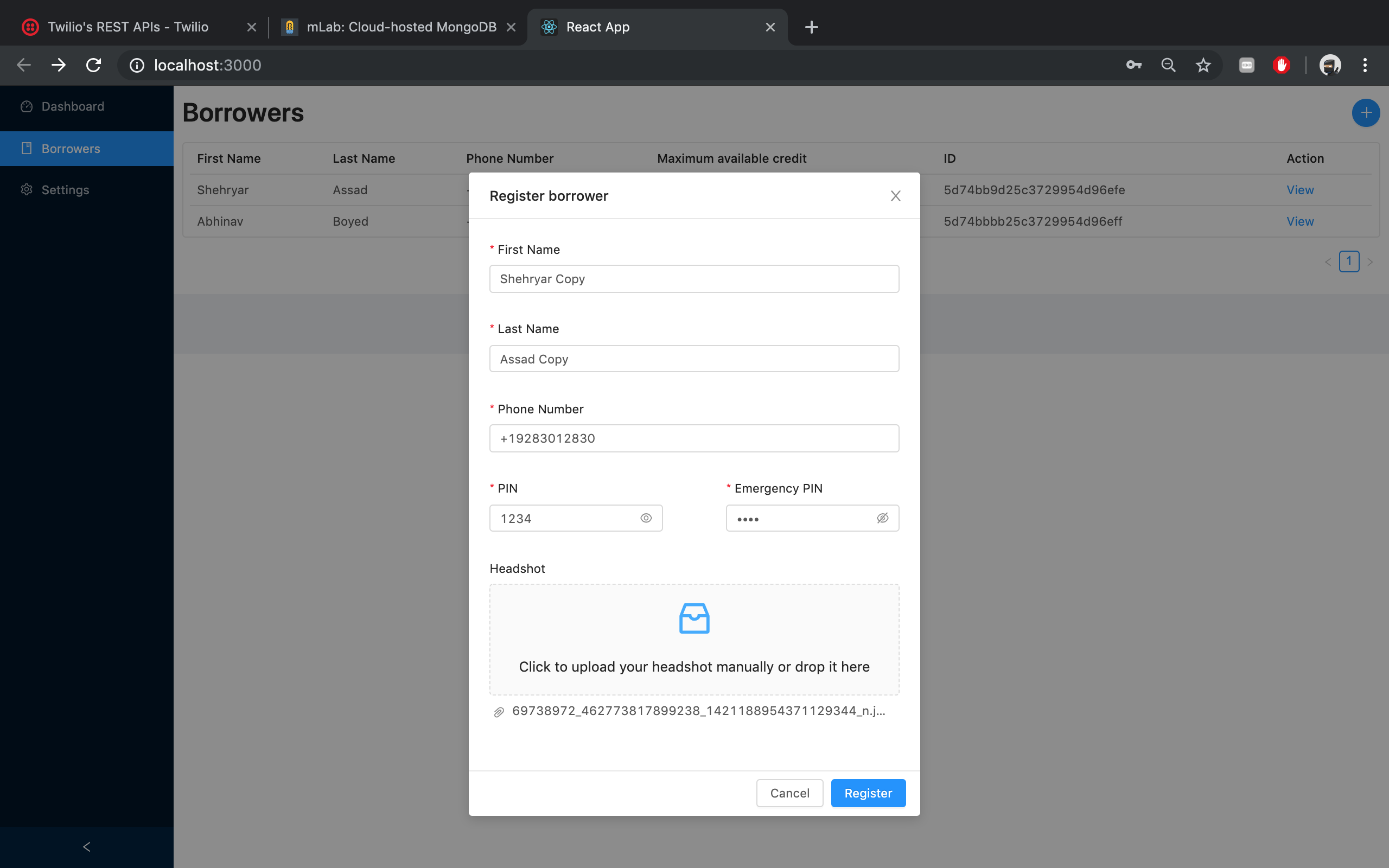
Task: Hide the PIN field value
Action: pos(646,518)
